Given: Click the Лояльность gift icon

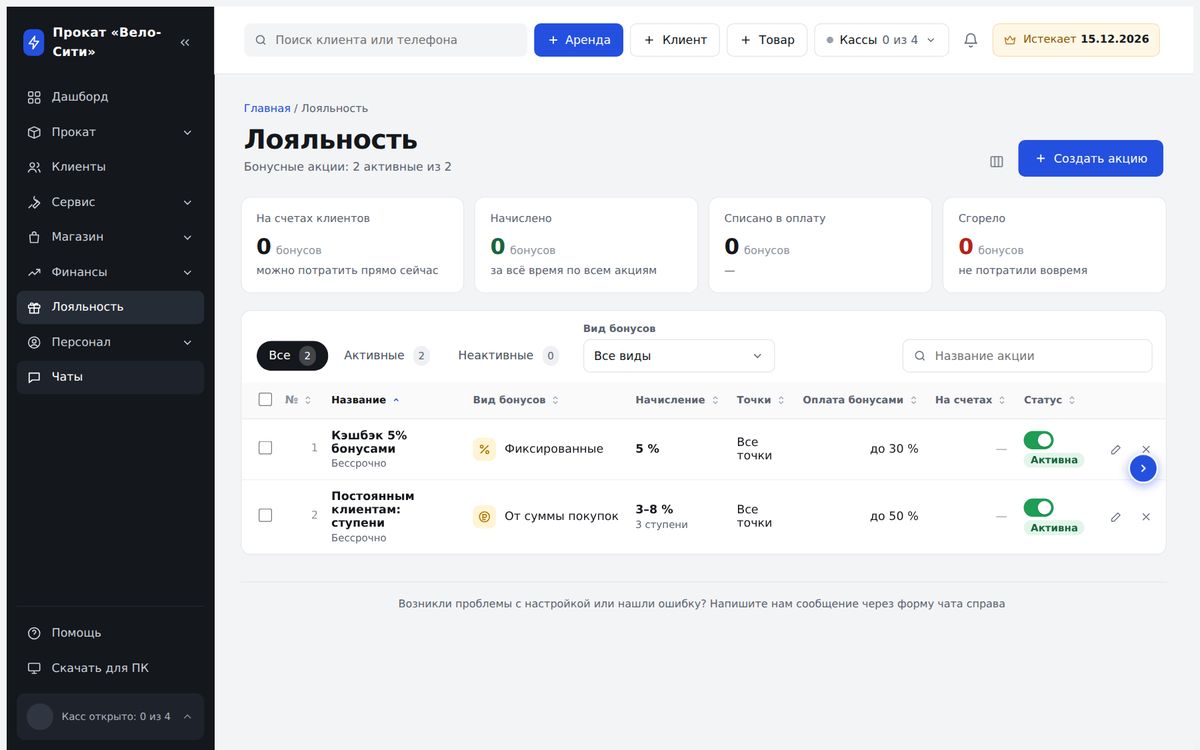Looking at the screenshot, I should click(x=34, y=307).
